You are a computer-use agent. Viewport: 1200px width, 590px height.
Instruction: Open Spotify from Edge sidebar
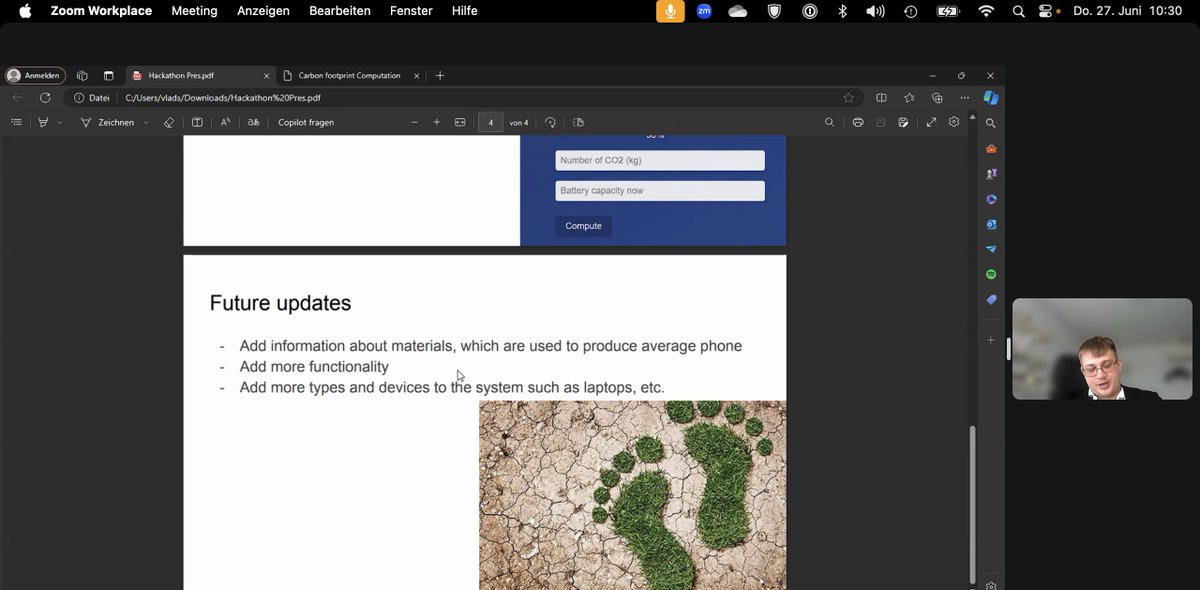(991, 274)
